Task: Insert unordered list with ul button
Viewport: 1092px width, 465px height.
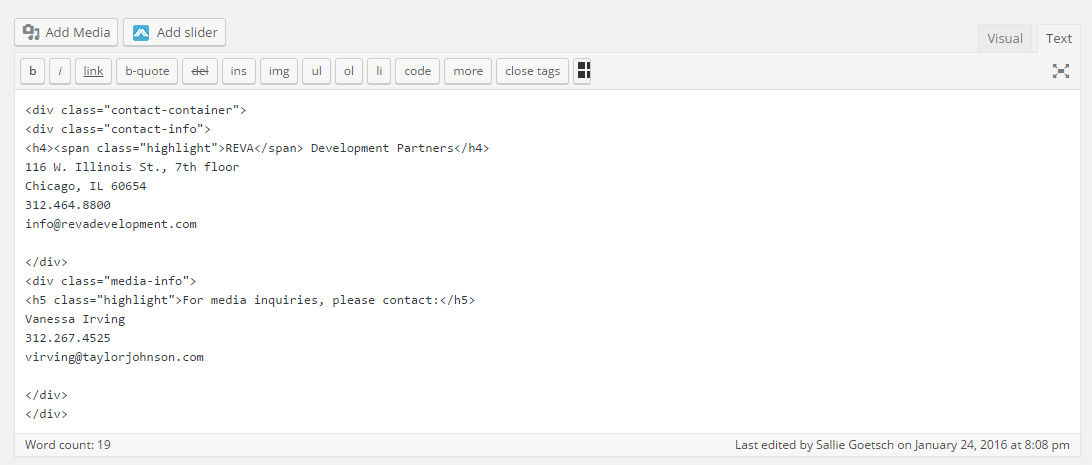Action: (316, 71)
